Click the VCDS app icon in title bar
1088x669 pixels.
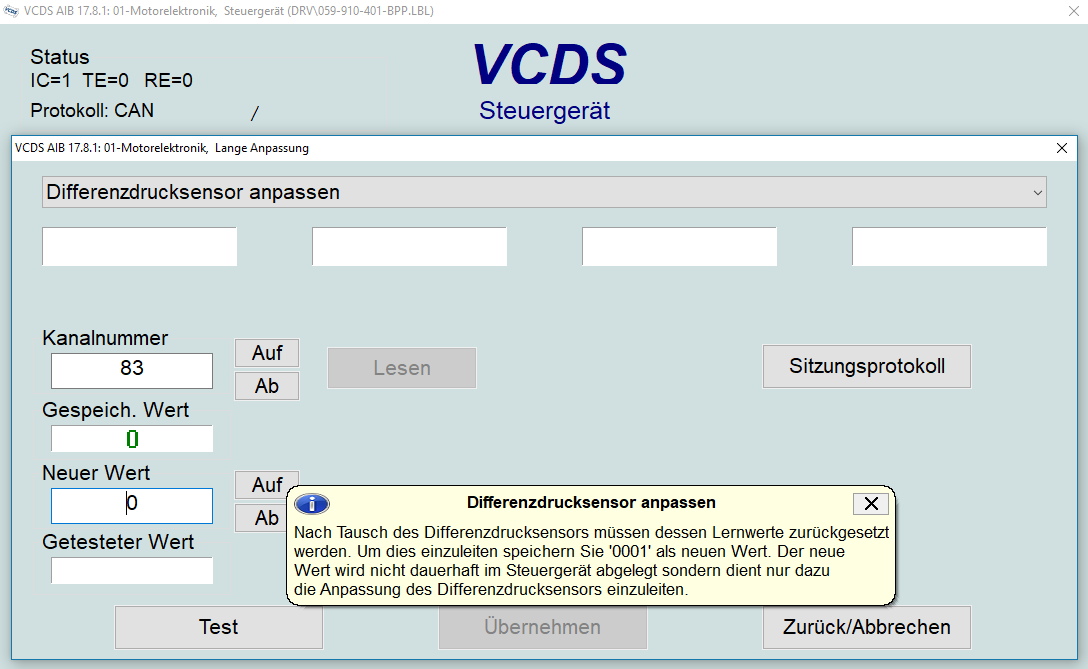coord(11,11)
